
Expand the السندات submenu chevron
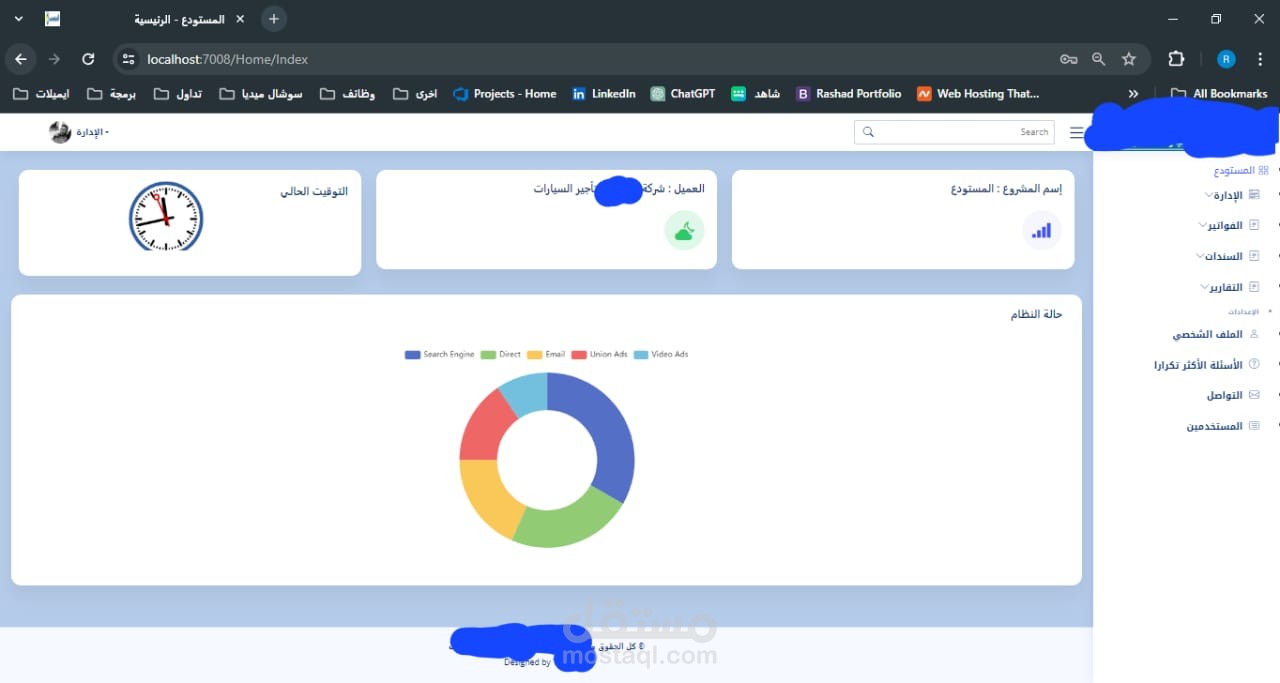tap(1201, 256)
